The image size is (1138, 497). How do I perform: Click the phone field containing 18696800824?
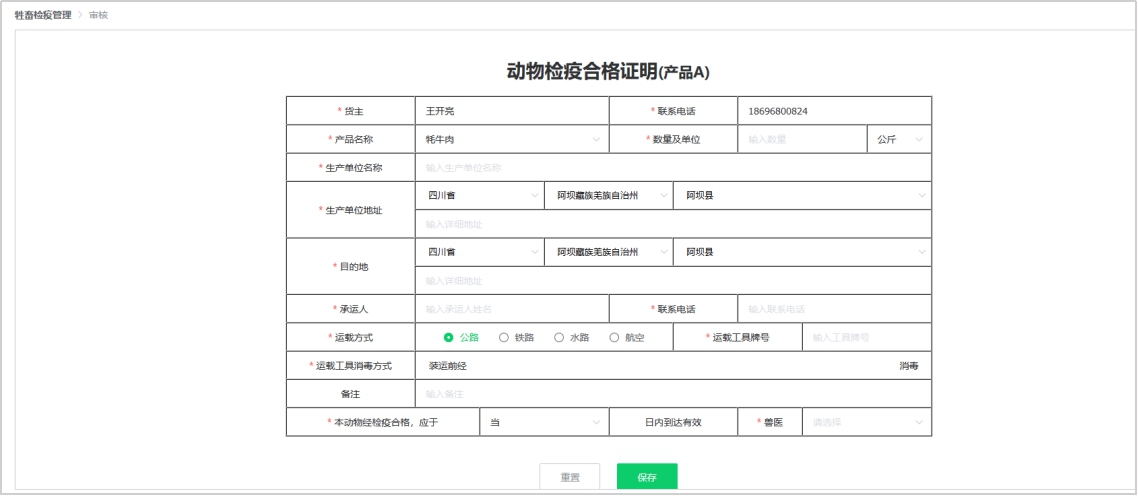pyautogui.click(x=835, y=111)
